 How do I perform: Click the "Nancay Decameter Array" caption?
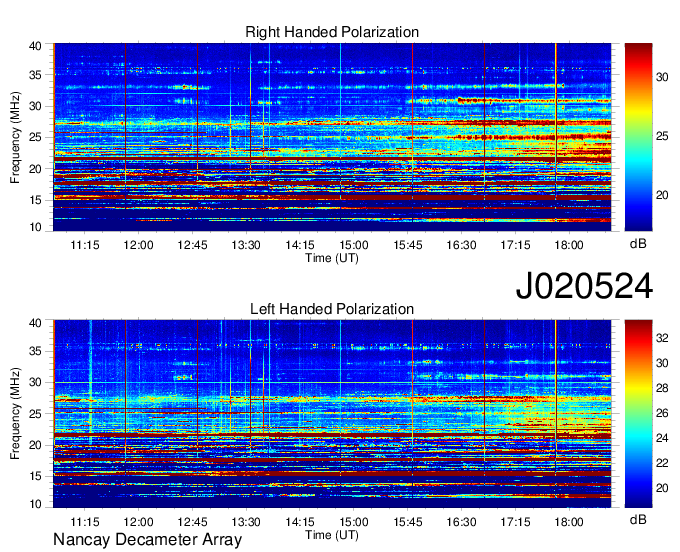(147, 539)
